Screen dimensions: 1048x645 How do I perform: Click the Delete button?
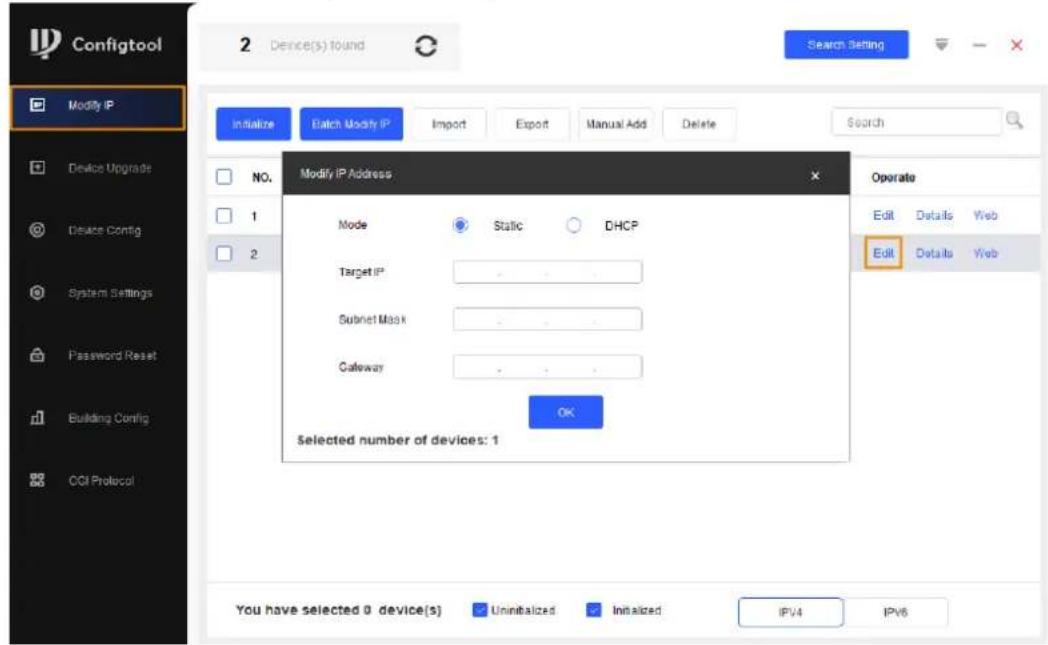coord(699,124)
